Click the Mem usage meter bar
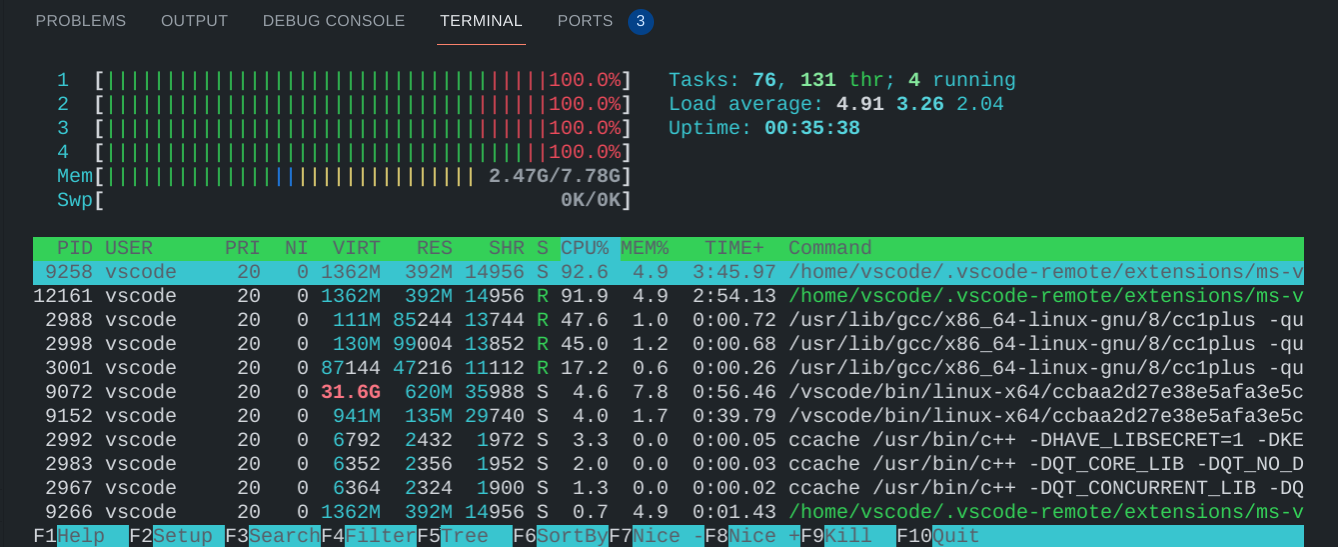1338x547 pixels. [363, 176]
